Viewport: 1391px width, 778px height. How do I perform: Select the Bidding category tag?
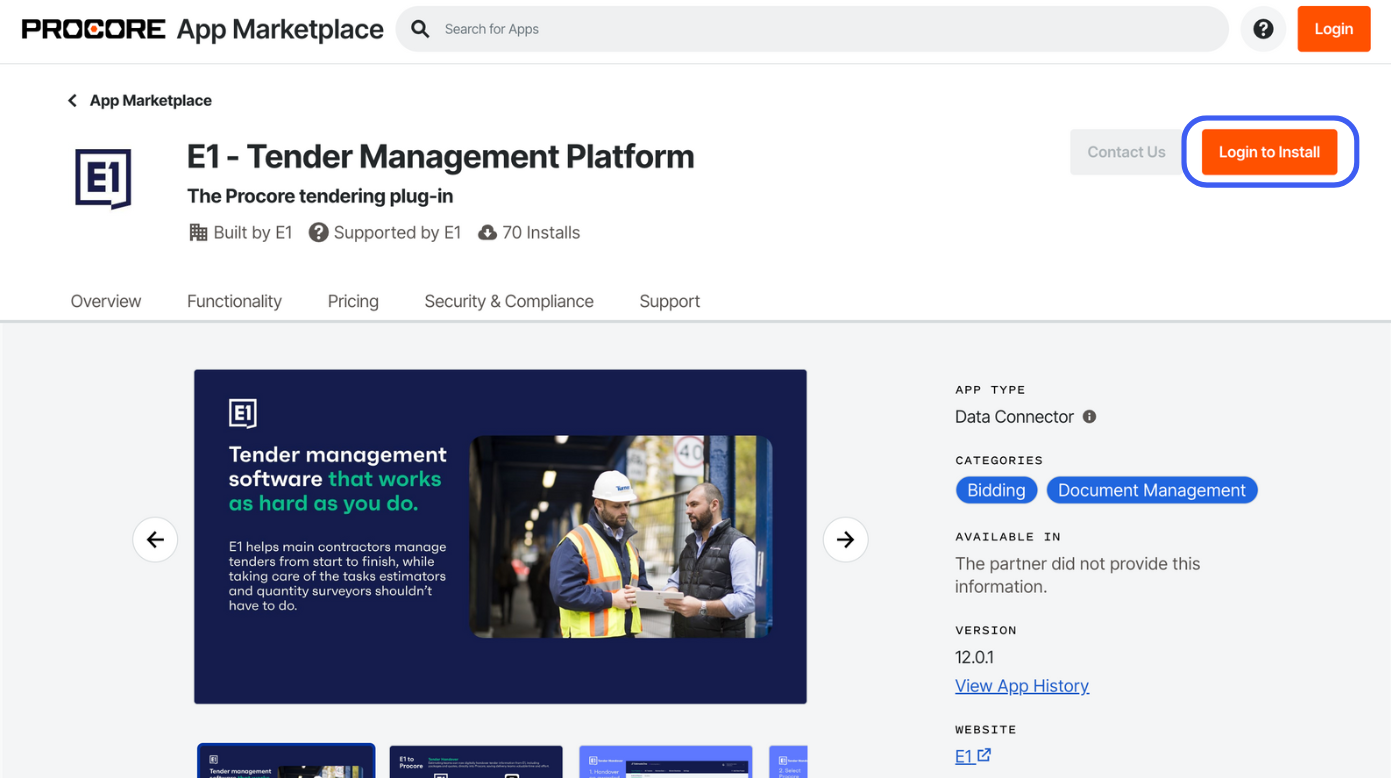[996, 490]
